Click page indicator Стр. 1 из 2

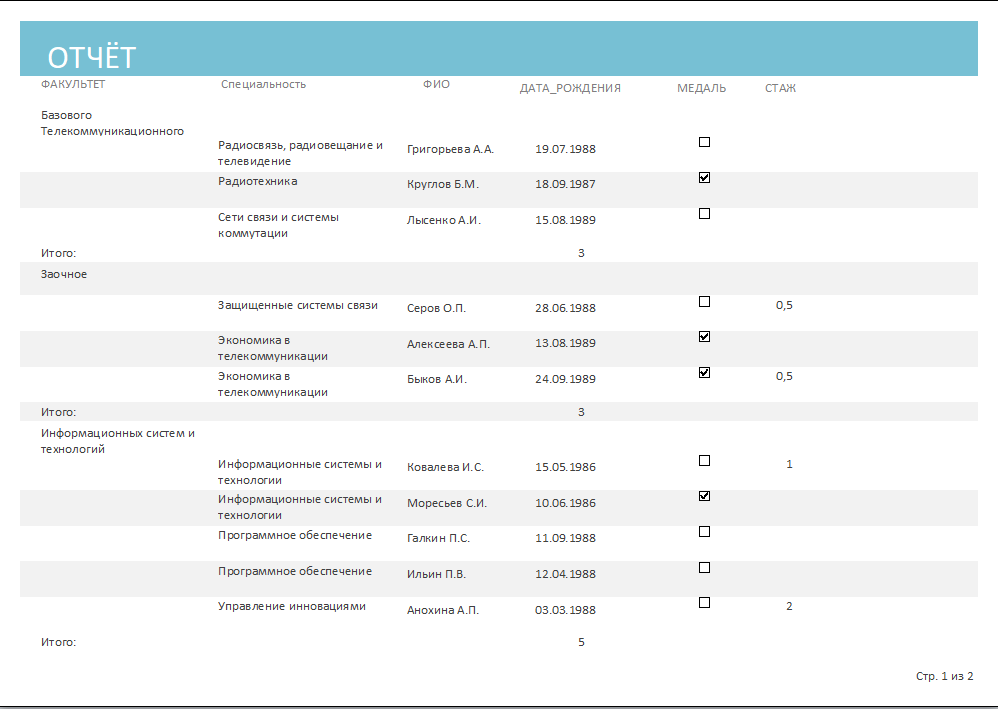point(945,676)
